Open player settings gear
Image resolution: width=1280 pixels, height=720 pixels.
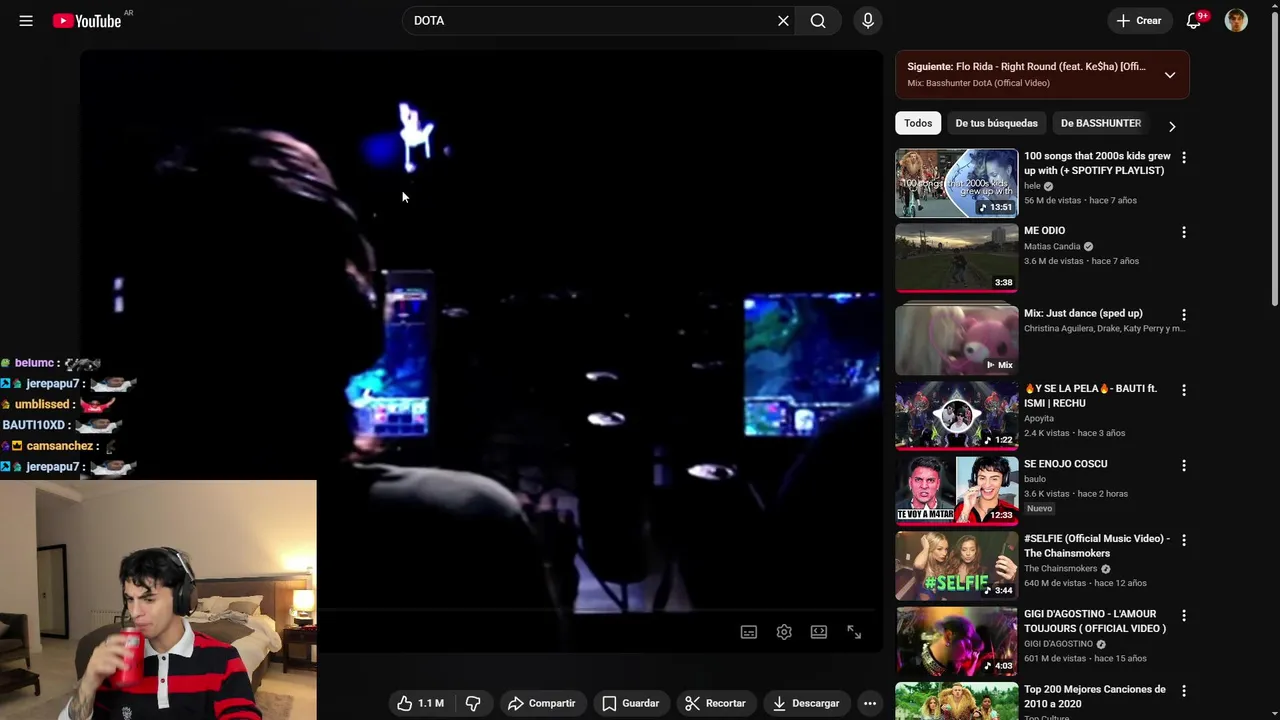coord(784,632)
